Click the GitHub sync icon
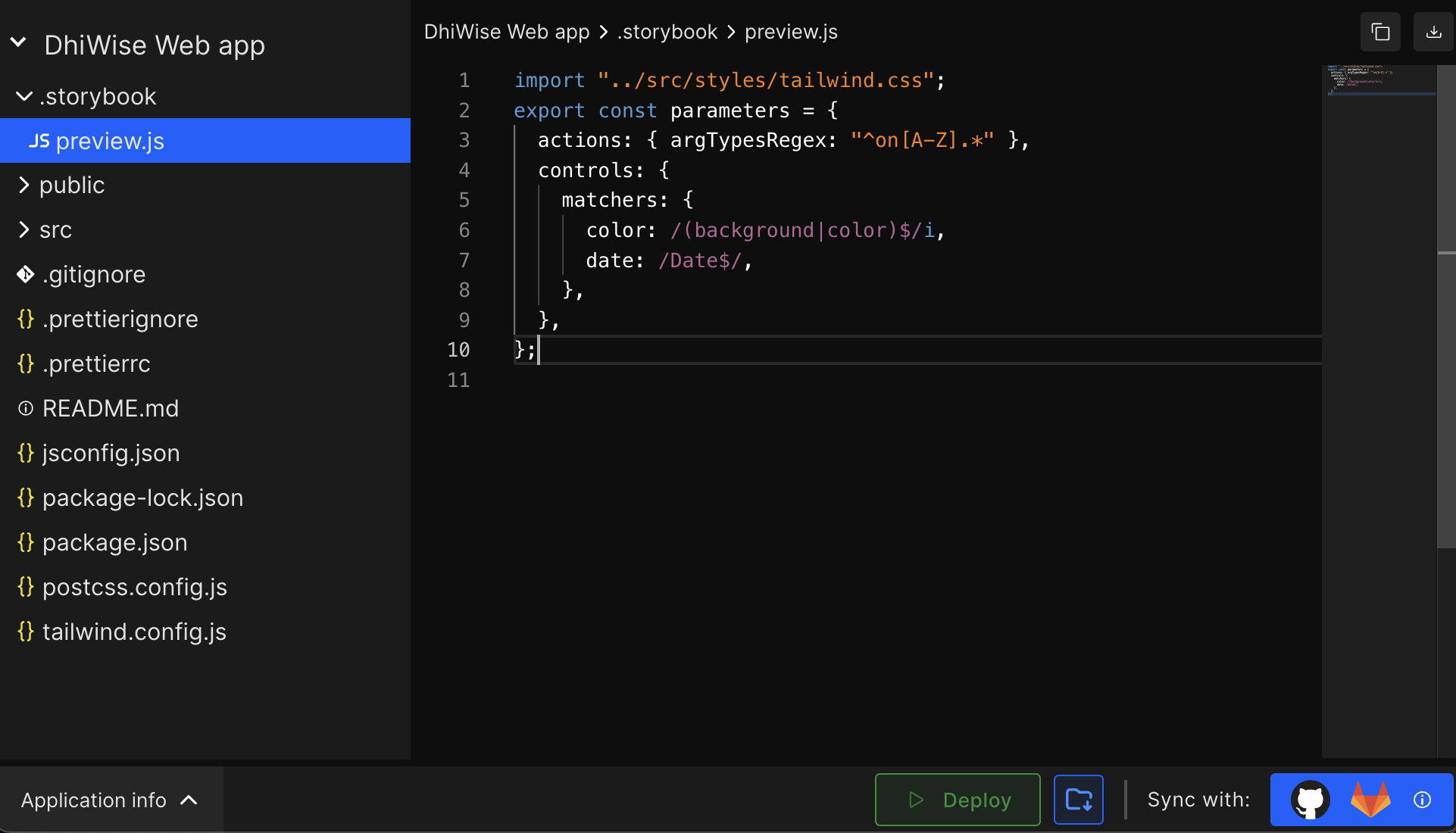 point(1310,800)
